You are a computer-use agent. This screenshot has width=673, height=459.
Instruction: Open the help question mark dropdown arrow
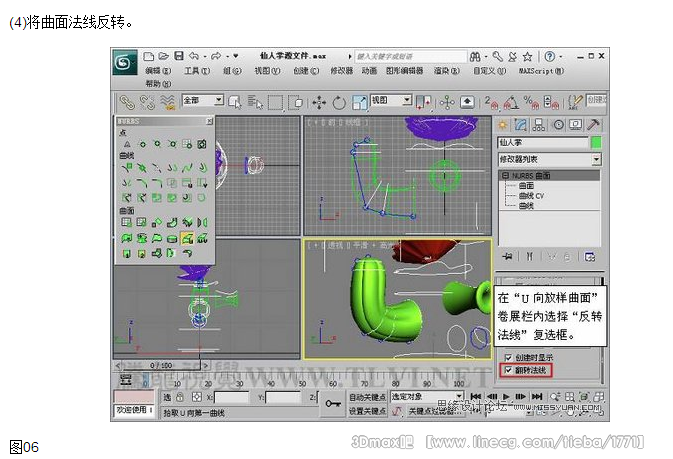pyautogui.click(x=561, y=57)
